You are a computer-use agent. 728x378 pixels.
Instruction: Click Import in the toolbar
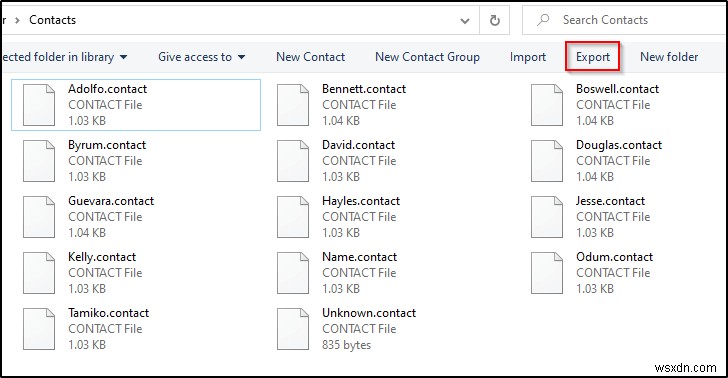pyautogui.click(x=528, y=57)
